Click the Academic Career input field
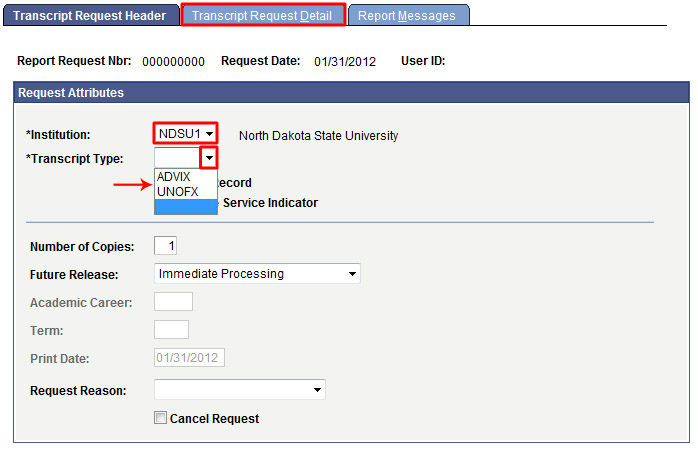Viewport: 698px width, 450px height. pyautogui.click(x=173, y=302)
